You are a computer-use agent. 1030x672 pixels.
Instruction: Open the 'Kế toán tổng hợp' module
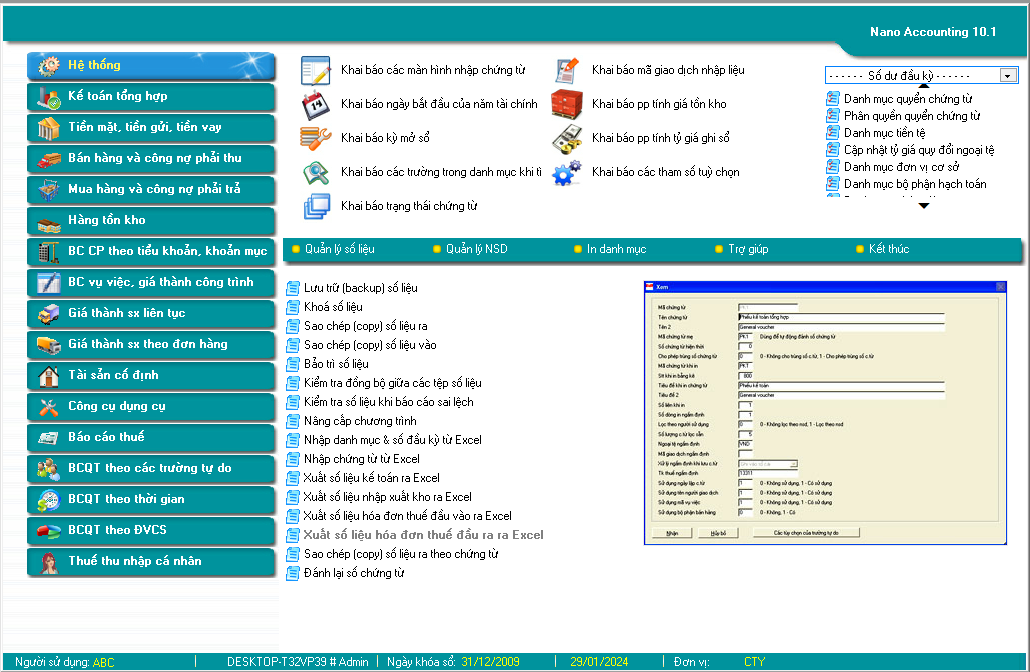[151, 97]
